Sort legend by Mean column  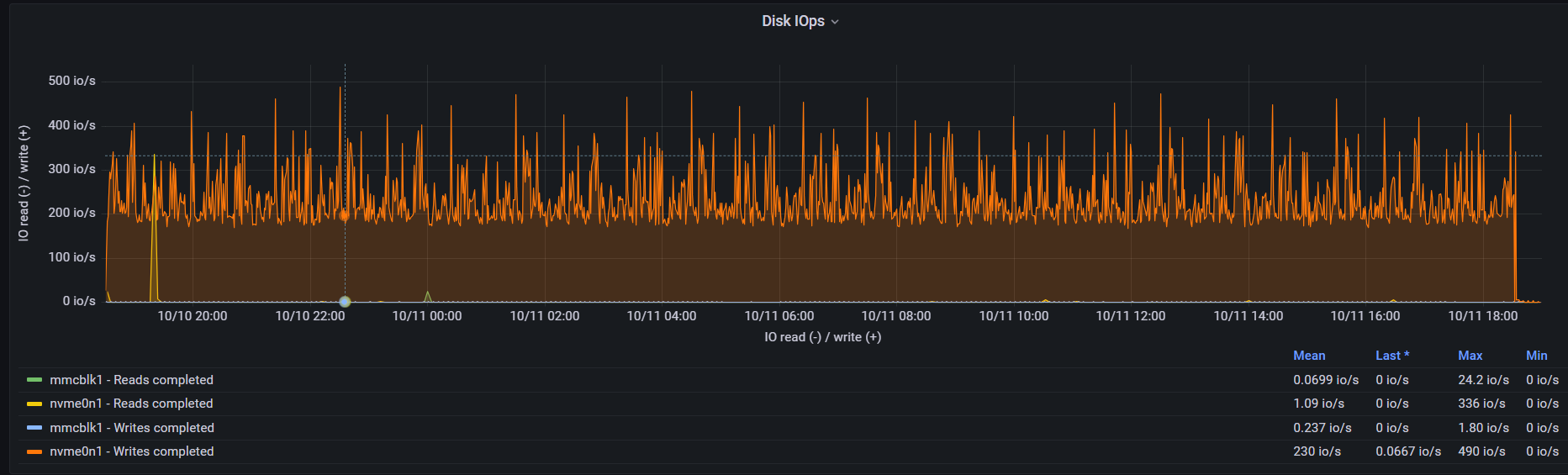(x=1309, y=356)
